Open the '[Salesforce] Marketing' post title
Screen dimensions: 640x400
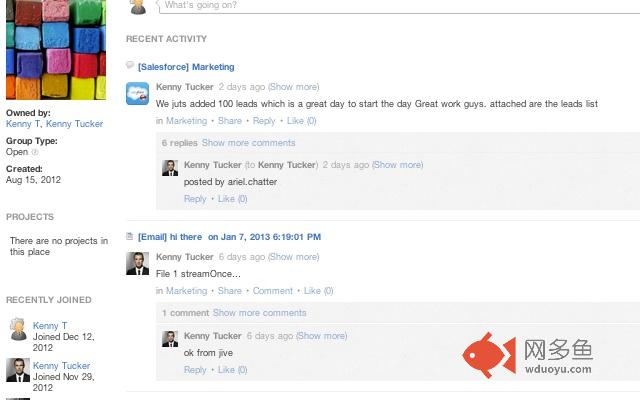coord(186,67)
